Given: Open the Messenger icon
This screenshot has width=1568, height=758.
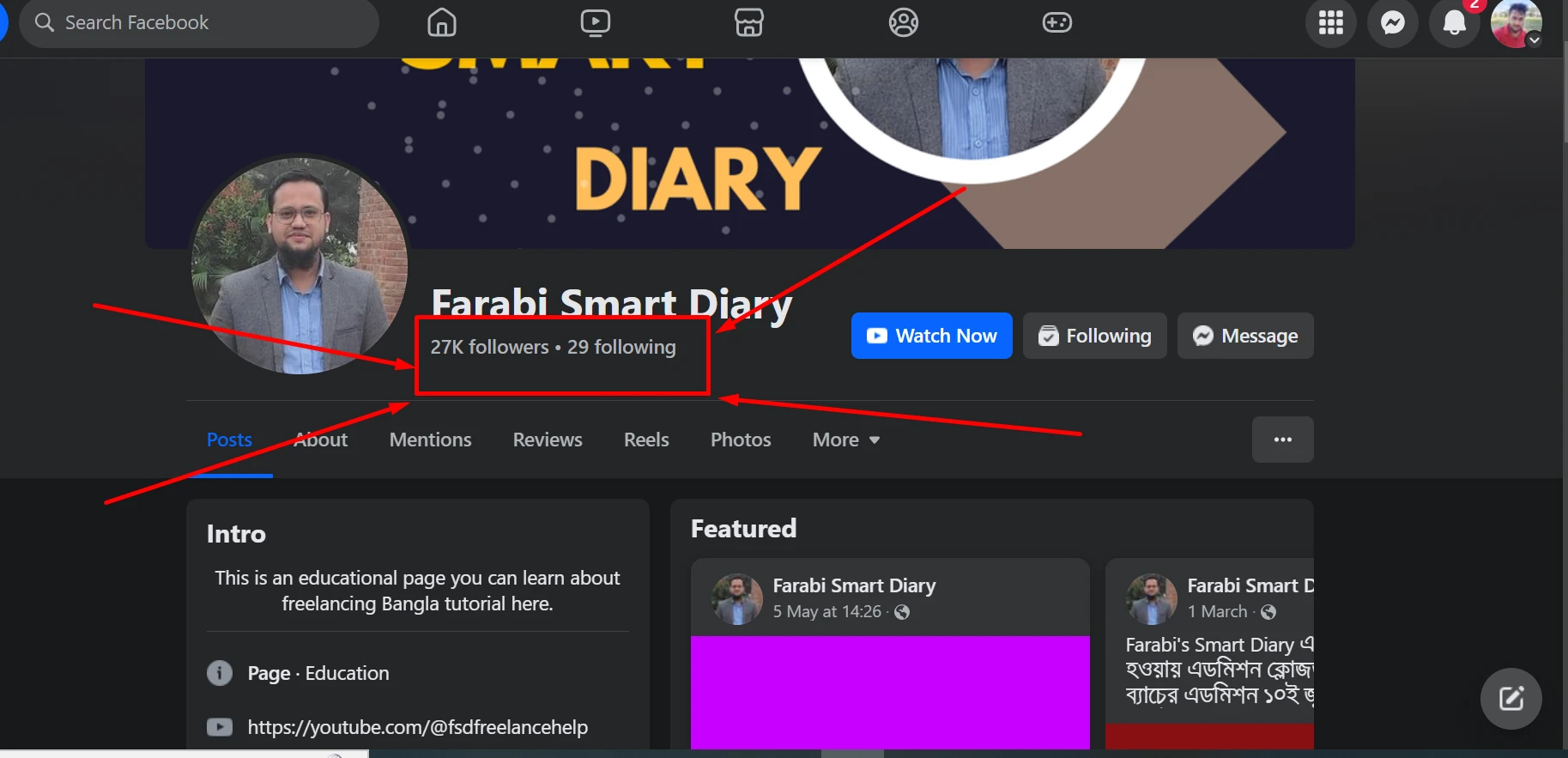Looking at the screenshot, I should tap(1393, 22).
